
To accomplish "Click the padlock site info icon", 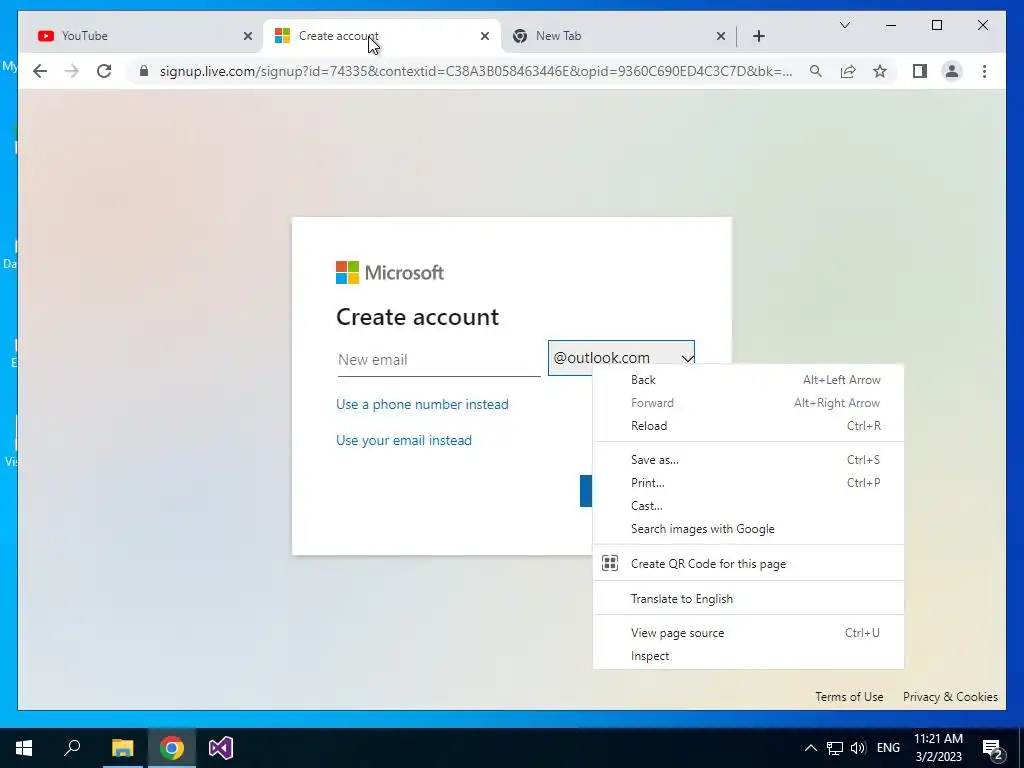I will [144, 71].
